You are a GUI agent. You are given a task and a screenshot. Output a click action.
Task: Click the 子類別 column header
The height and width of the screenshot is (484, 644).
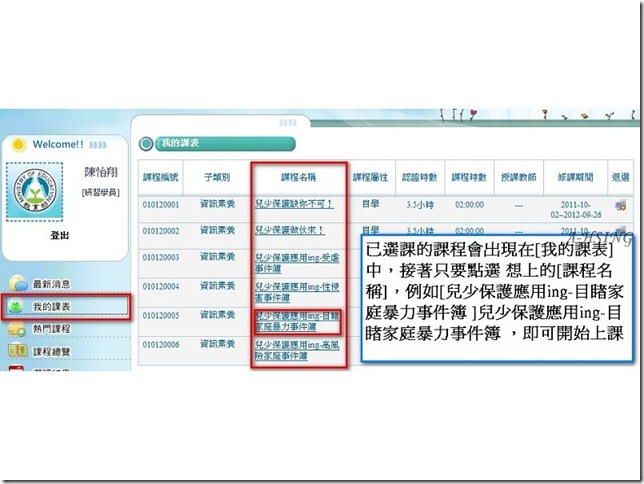[217, 177]
